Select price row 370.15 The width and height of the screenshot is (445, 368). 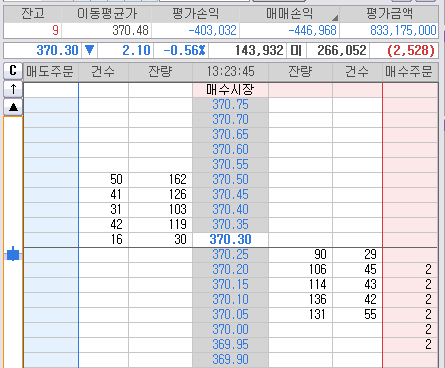coord(230,285)
